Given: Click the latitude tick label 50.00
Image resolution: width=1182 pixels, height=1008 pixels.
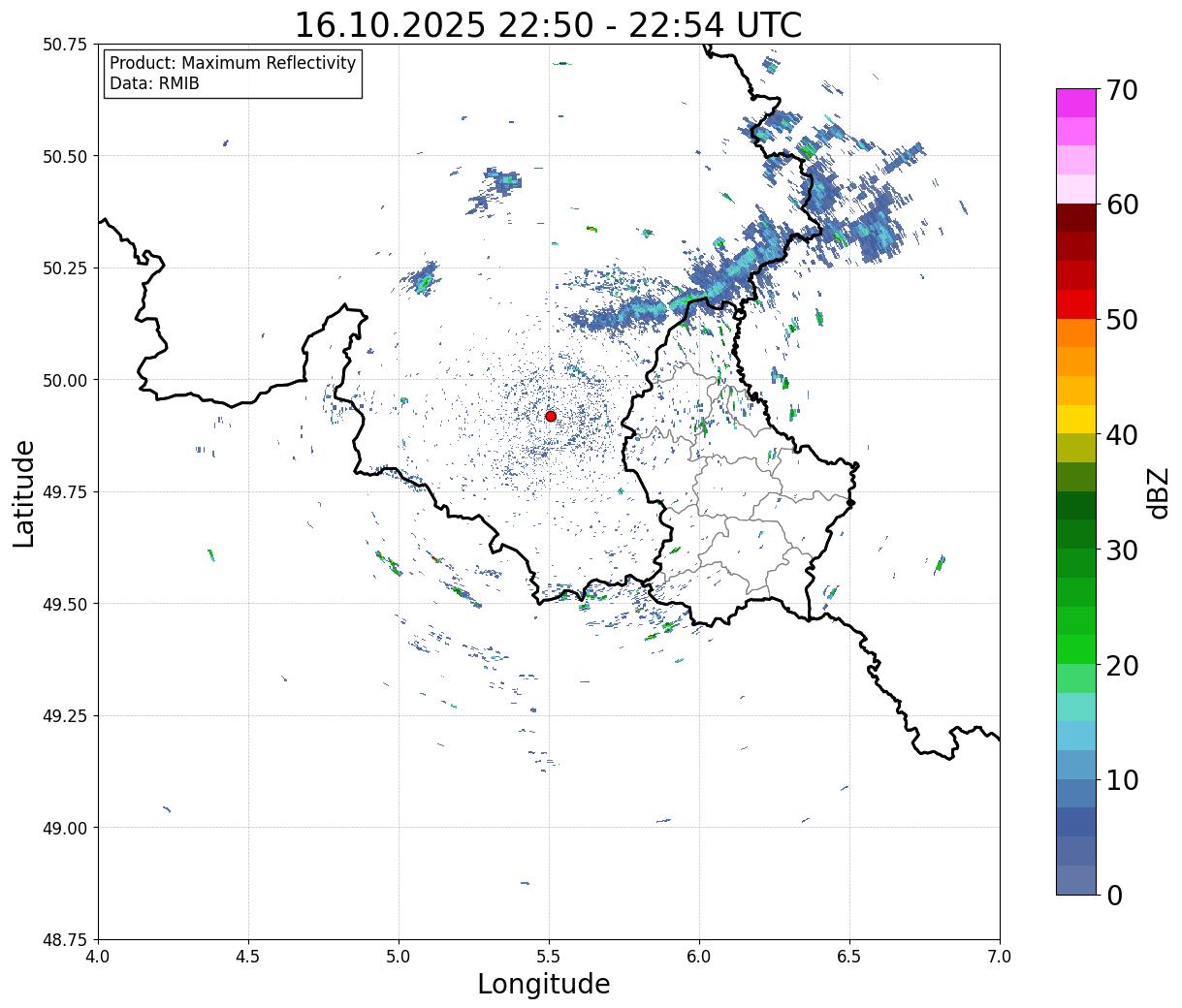Looking at the screenshot, I should click(x=65, y=381).
